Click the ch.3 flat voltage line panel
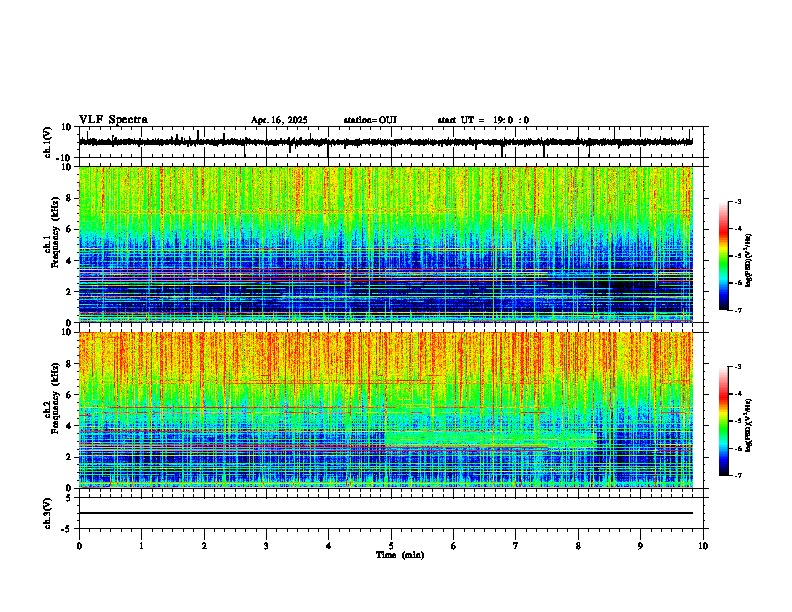Viewport: 792px width, 612px height. [x=393, y=513]
